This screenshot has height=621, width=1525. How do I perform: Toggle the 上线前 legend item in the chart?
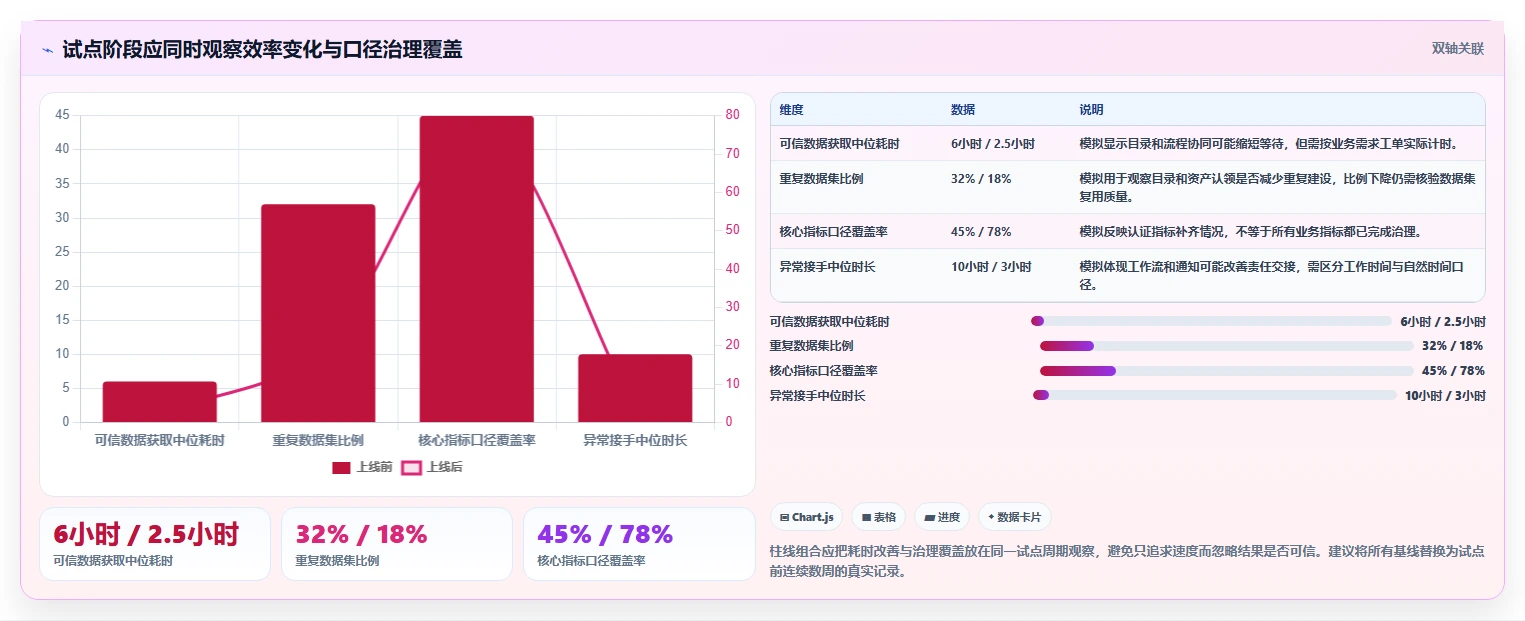(360, 467)
